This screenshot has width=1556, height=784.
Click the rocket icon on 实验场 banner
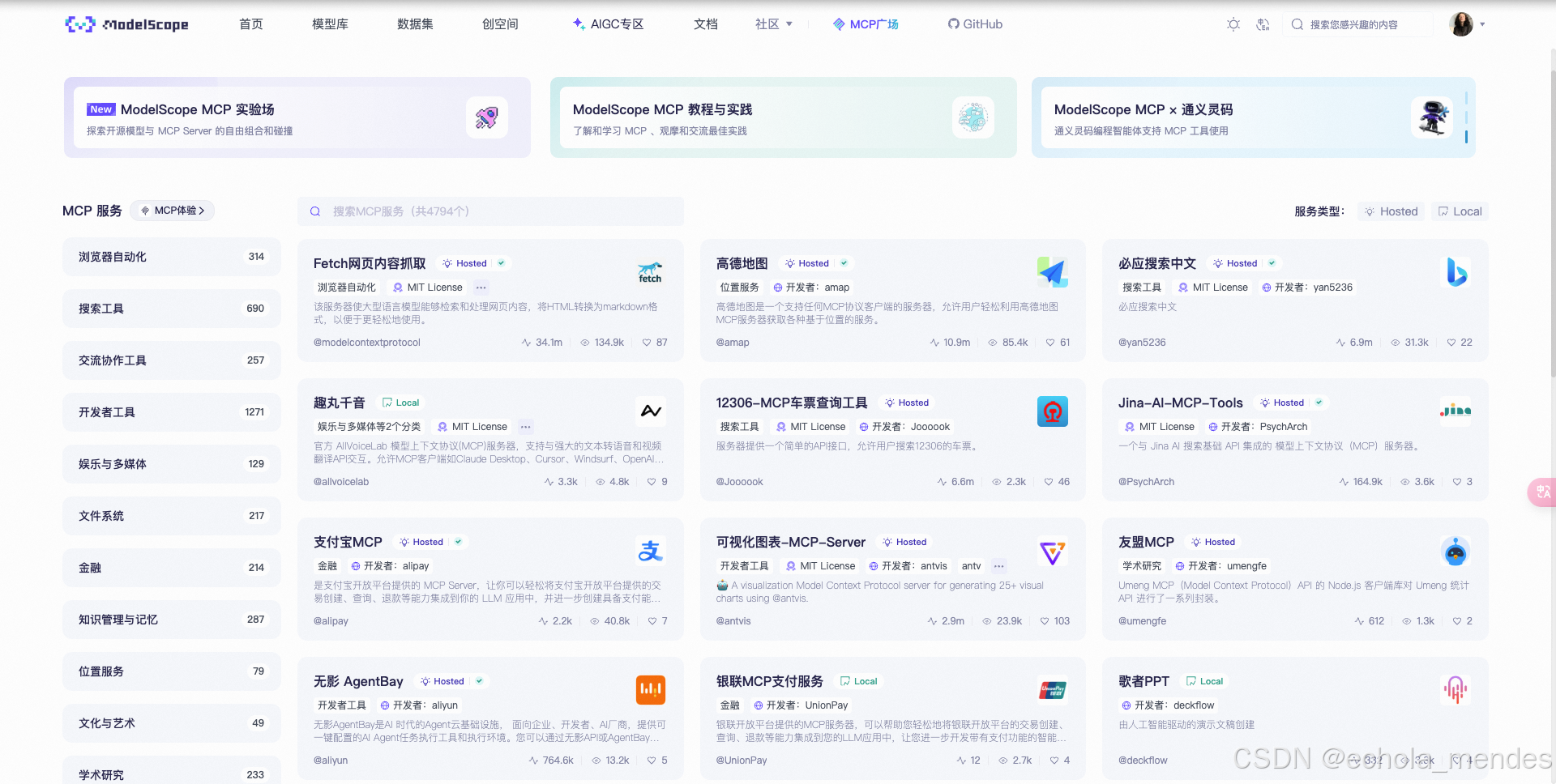tap(486, 117)
